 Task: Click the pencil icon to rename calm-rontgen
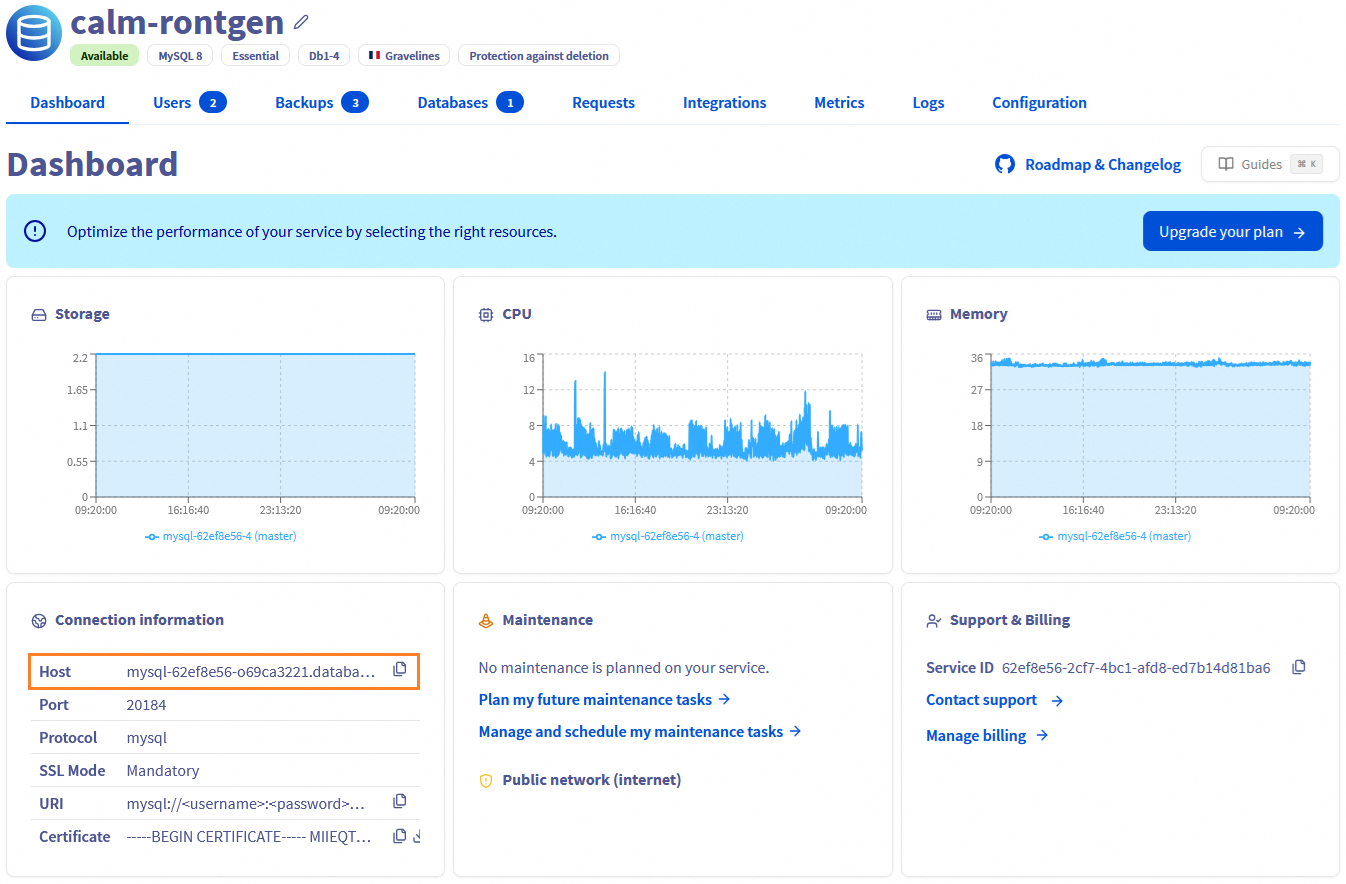(301, 22)
